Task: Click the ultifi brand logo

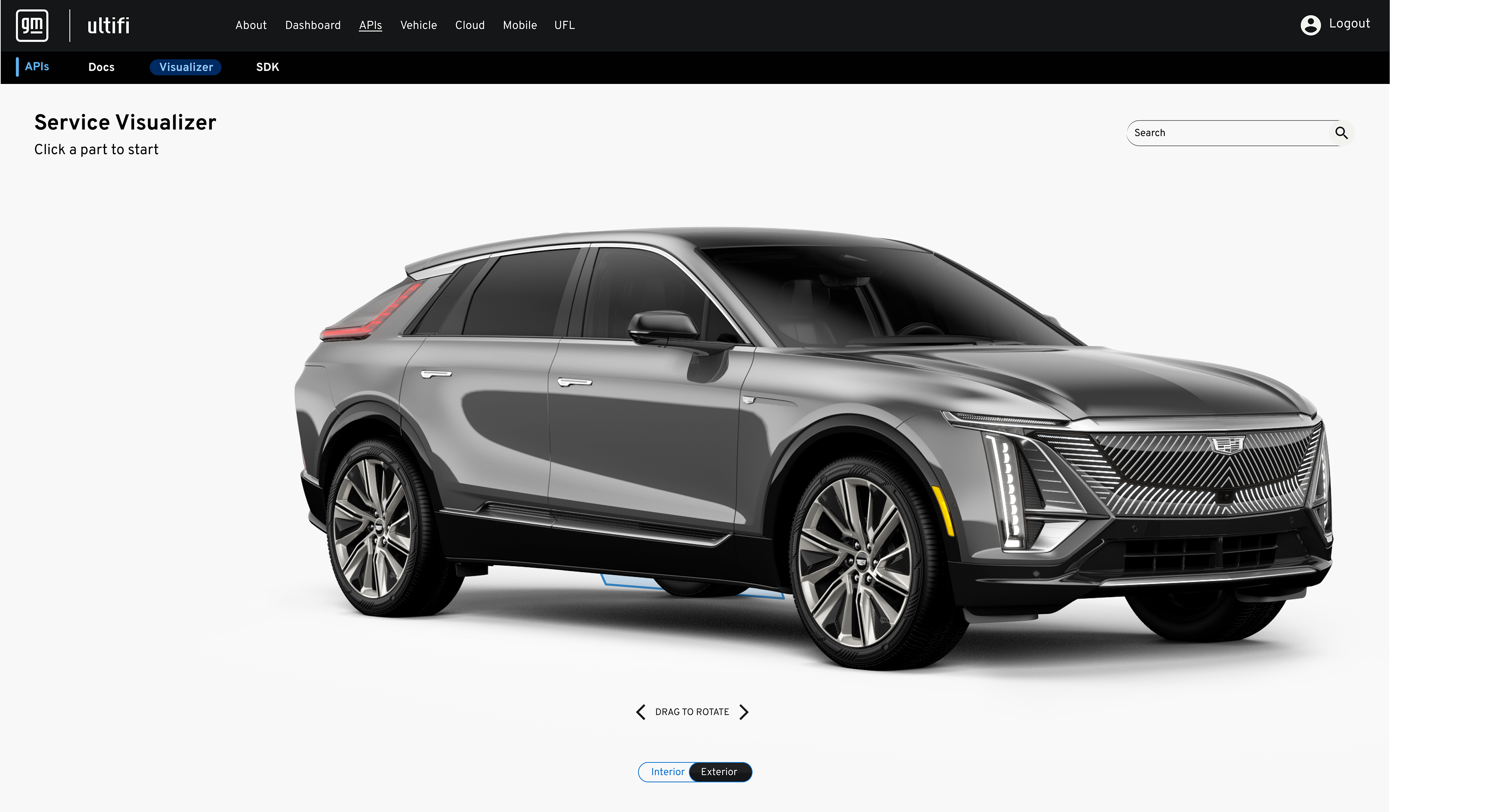Action: click(109, 26)
